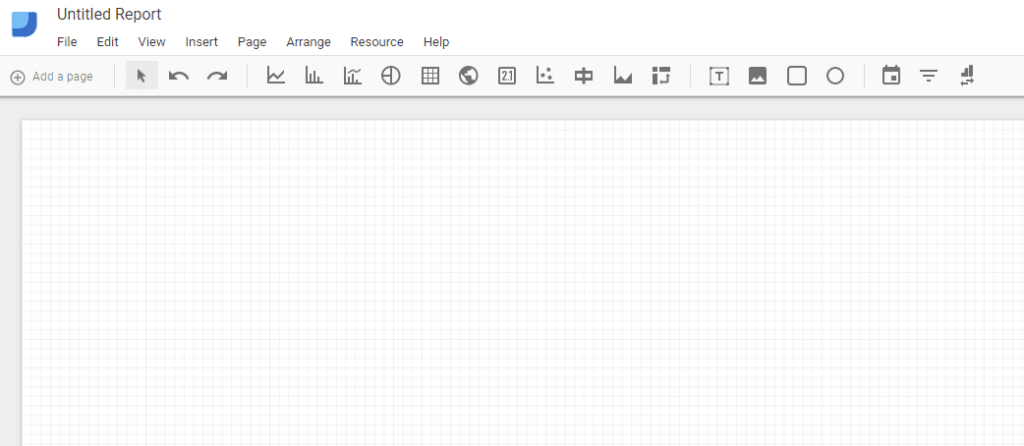
Task: Click the Add a page button
Action: 52,77
